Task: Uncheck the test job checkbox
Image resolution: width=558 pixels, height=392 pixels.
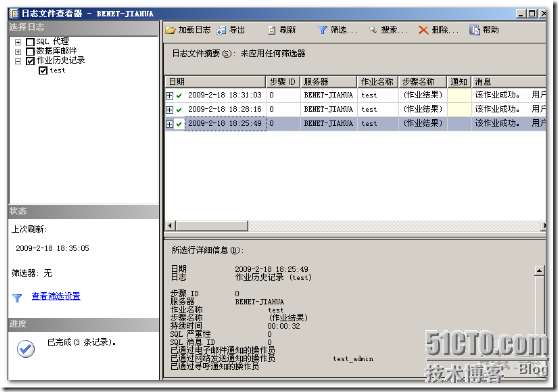Action: point(43,71)
